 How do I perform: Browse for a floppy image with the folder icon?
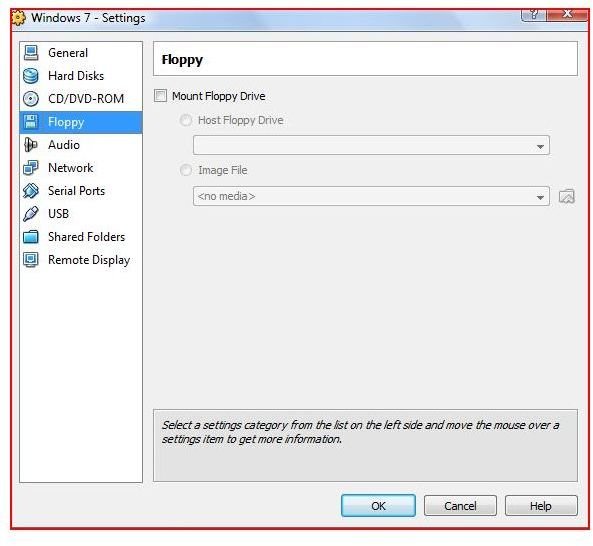(567, 196)
